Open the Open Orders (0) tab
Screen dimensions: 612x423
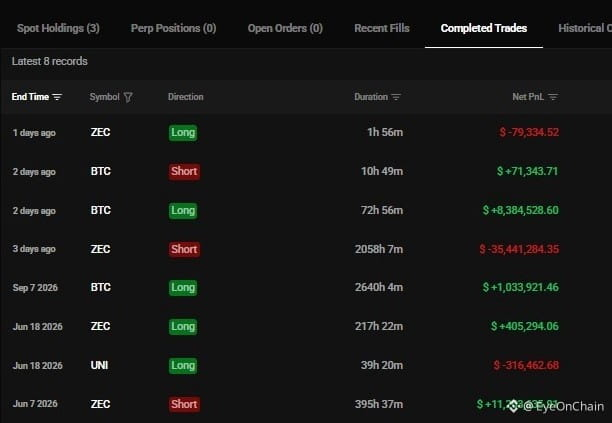[x=285, y=28]
